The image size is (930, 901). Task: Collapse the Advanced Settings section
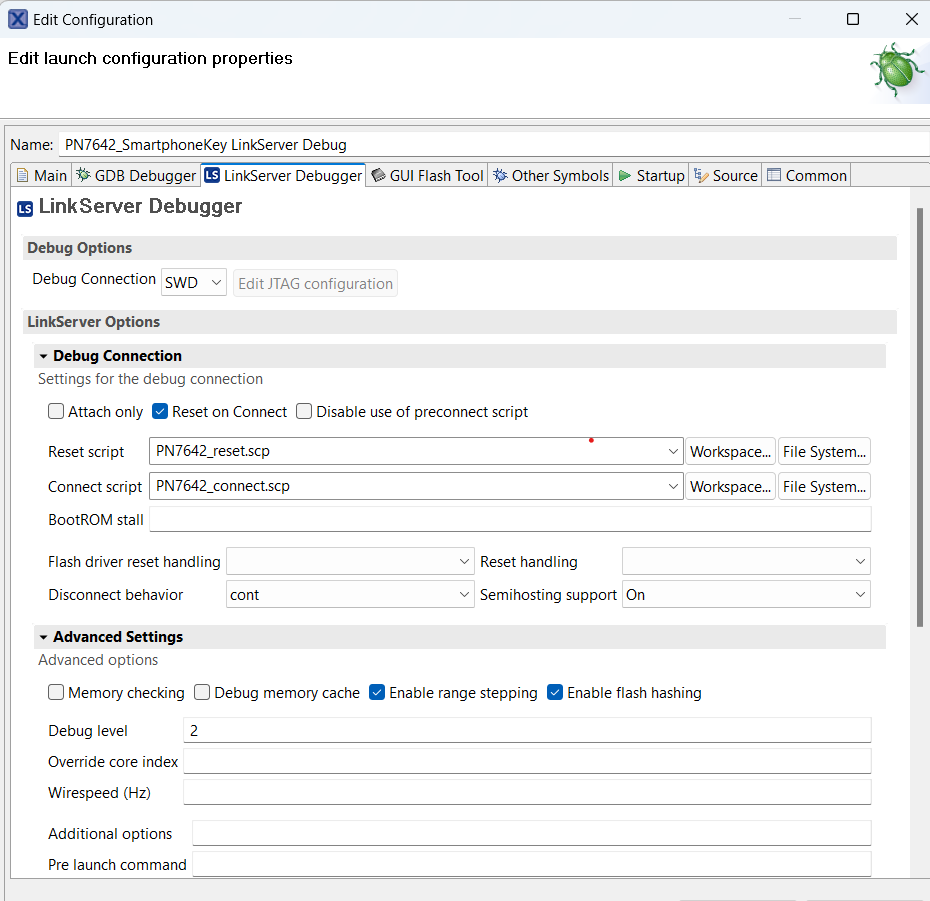pos(43,637)
